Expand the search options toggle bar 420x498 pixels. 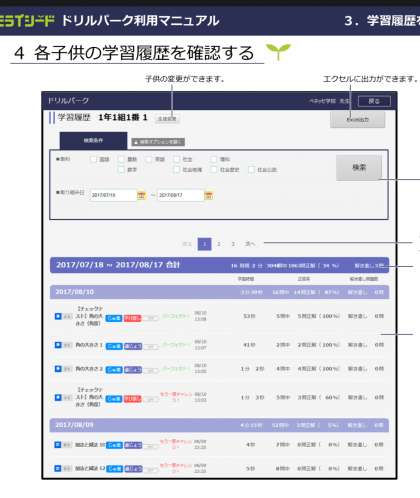[x=158, y=142]
